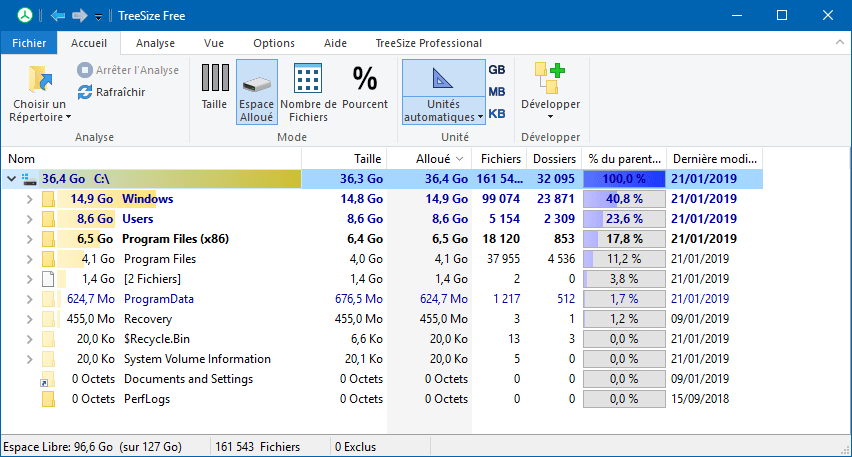Click the PerfLogs folder icon

48,399
